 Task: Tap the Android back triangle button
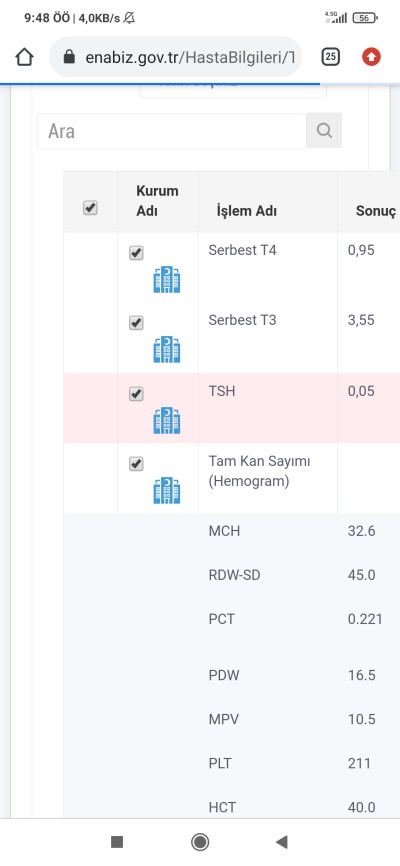coord(282,842)
